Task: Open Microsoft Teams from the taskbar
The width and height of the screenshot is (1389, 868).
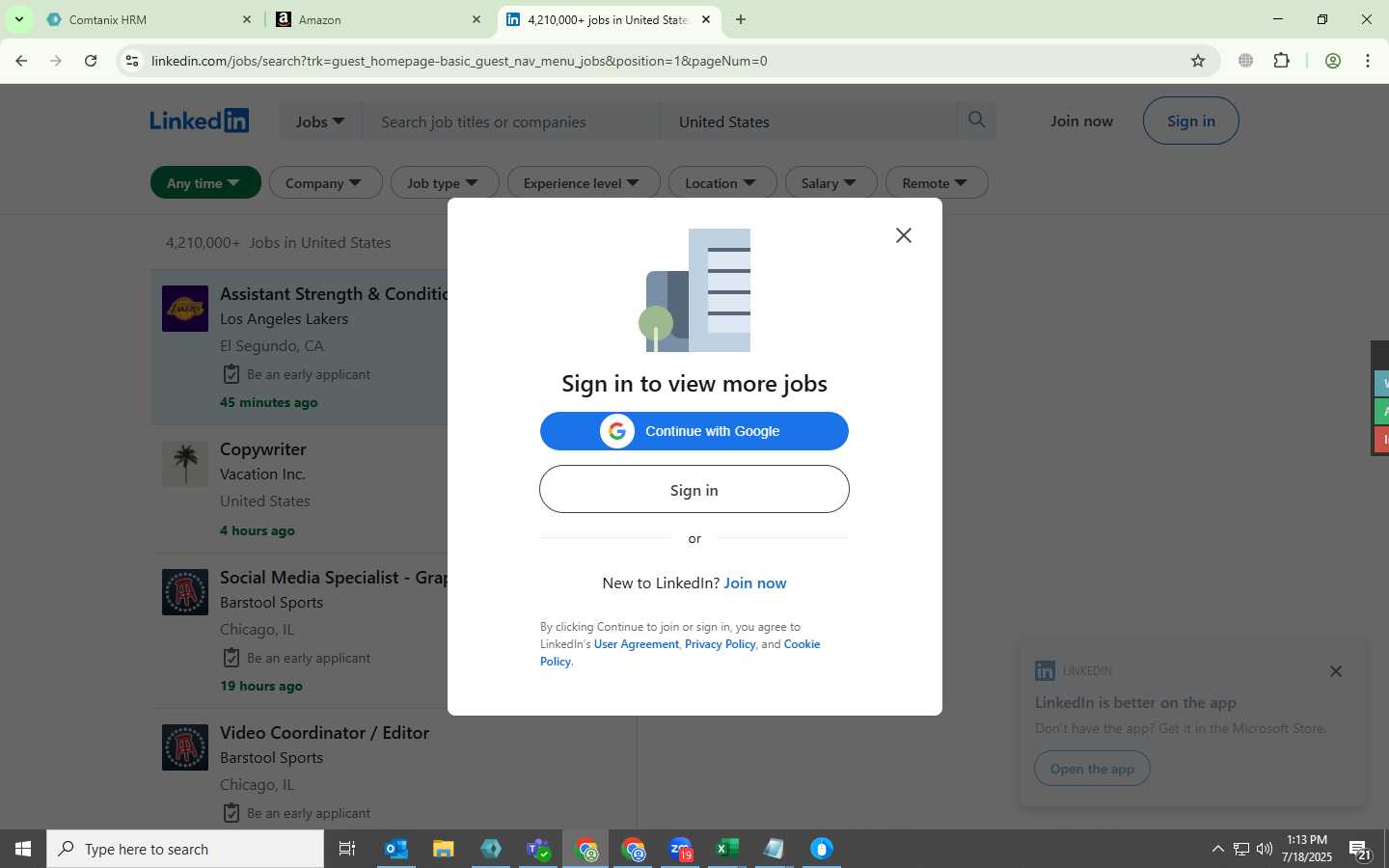Action: tap(538, 849)
